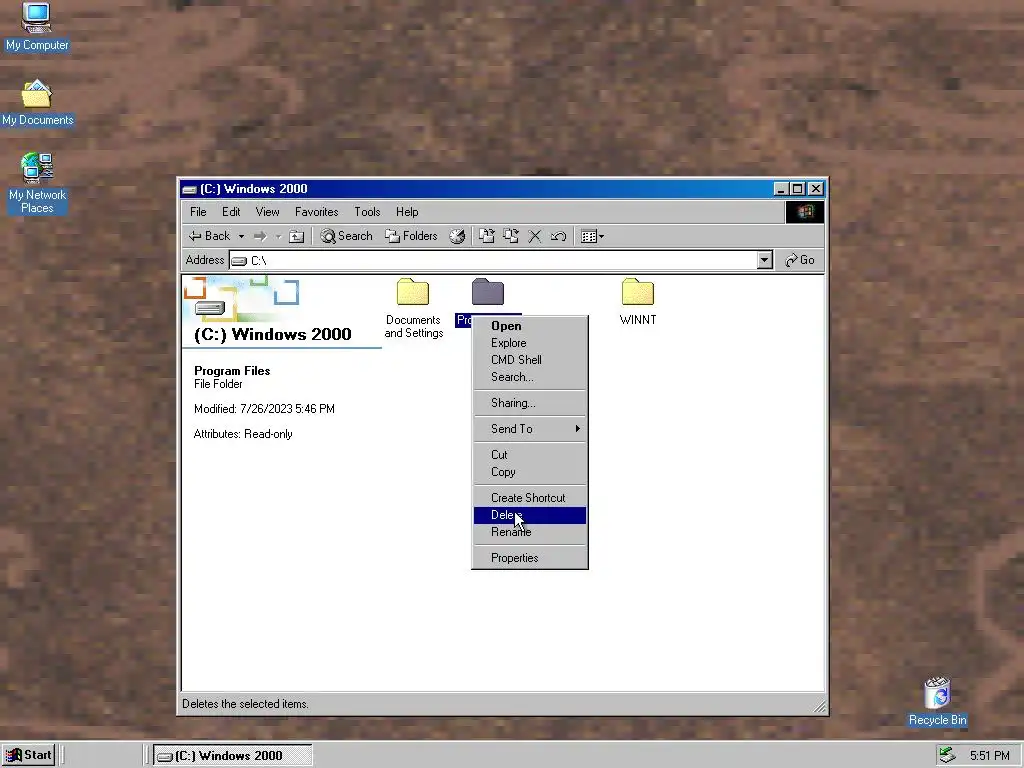Click the (C:) Windows 2000 taskbar button
This screenshot has height=768, width=1024.
point(233,756)
